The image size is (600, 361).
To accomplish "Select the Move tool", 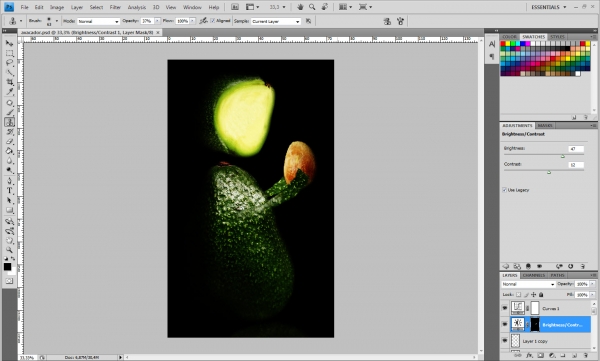I will click(9, 43).
